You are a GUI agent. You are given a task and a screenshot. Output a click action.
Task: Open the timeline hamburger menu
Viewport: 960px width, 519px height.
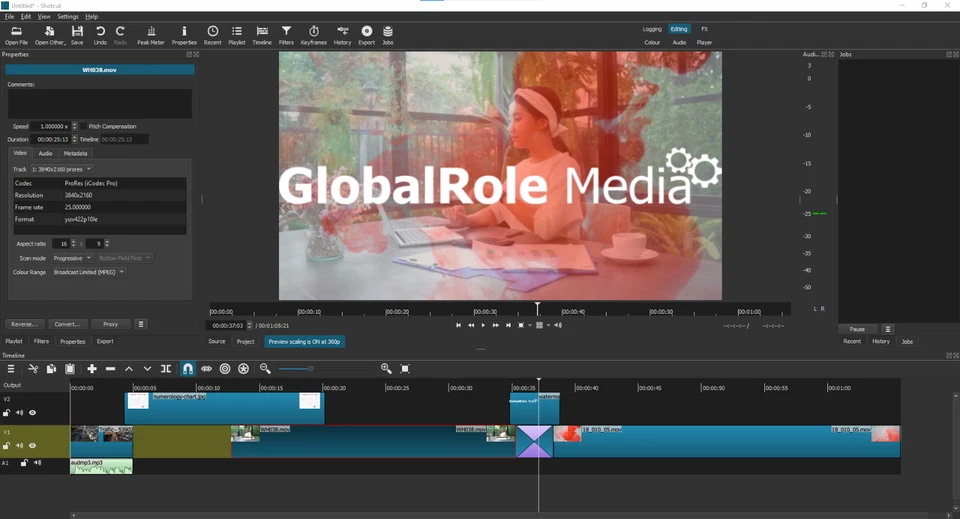(10, 368)
